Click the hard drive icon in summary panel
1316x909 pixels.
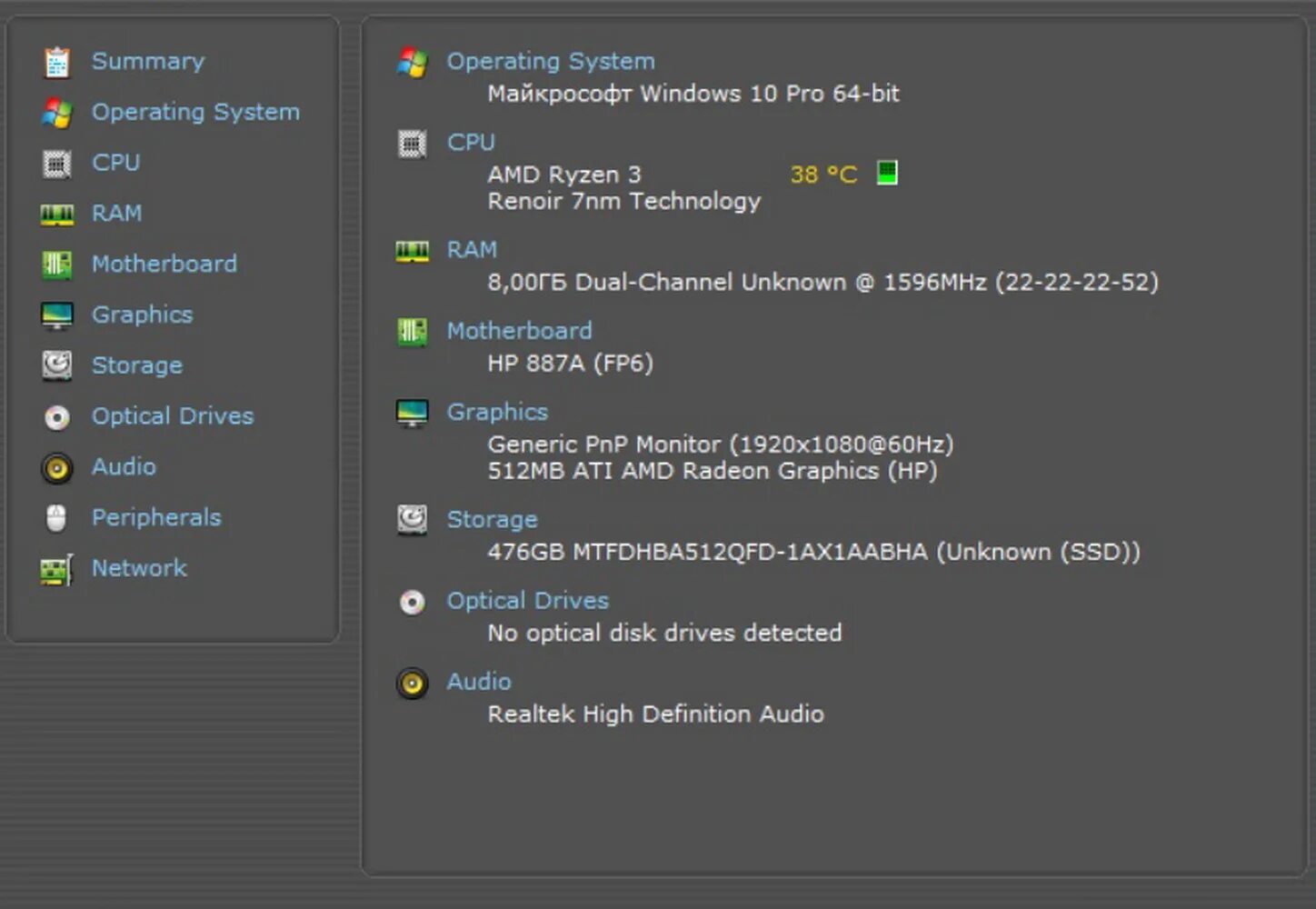(x=412, y=520)
